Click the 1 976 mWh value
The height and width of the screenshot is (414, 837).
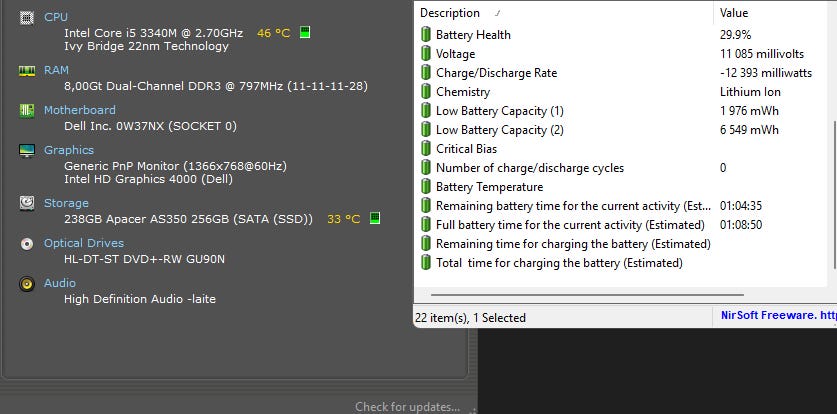tap(749, 111)
